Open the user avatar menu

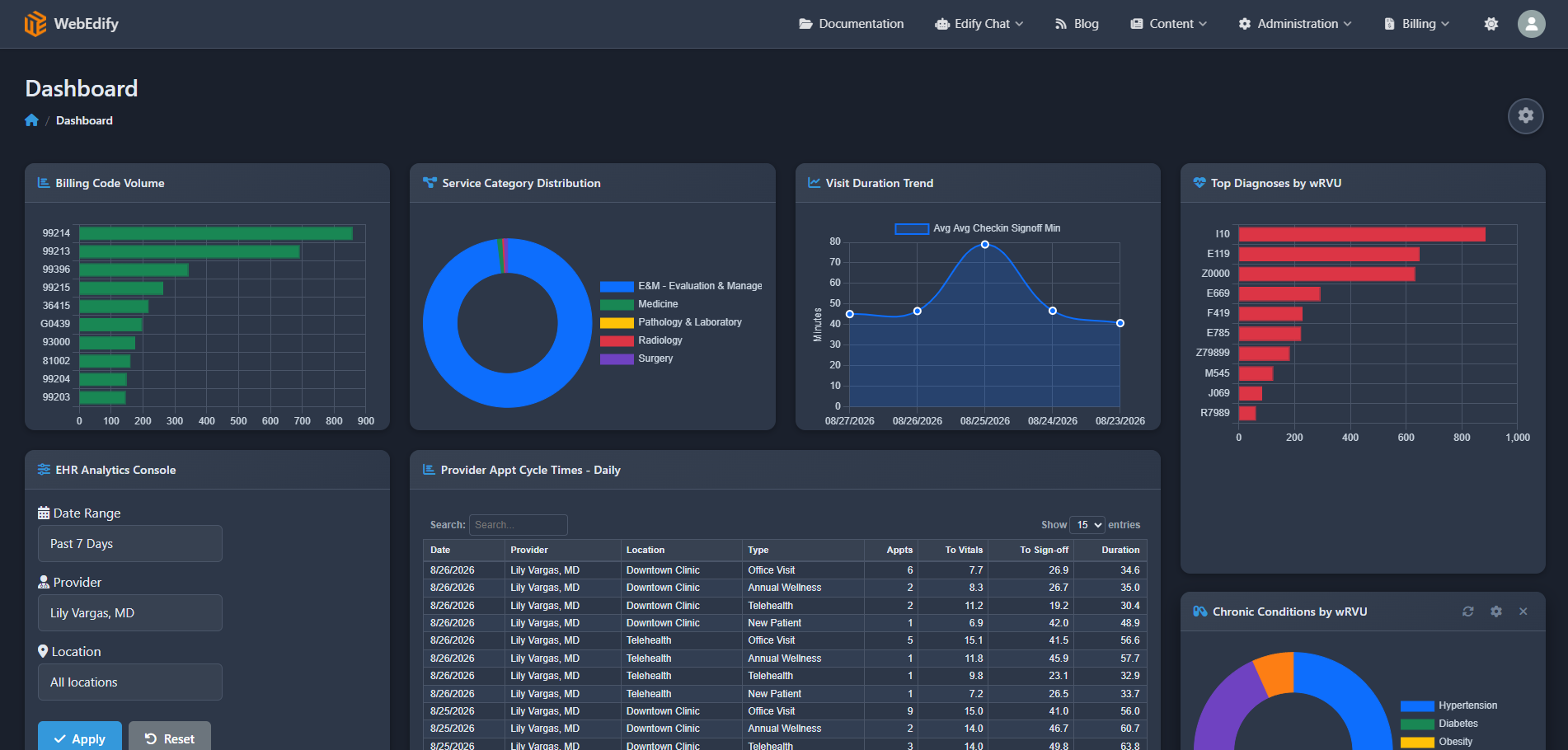pos(1531,24)
